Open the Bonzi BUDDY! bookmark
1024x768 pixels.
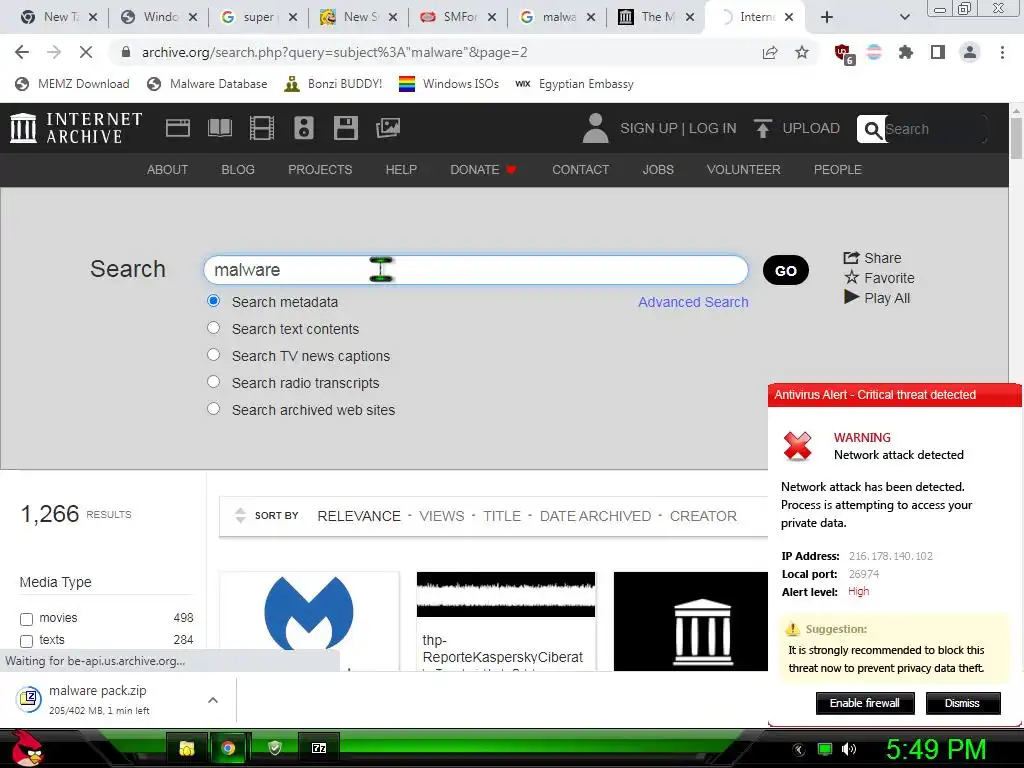[x=333, y=84]
